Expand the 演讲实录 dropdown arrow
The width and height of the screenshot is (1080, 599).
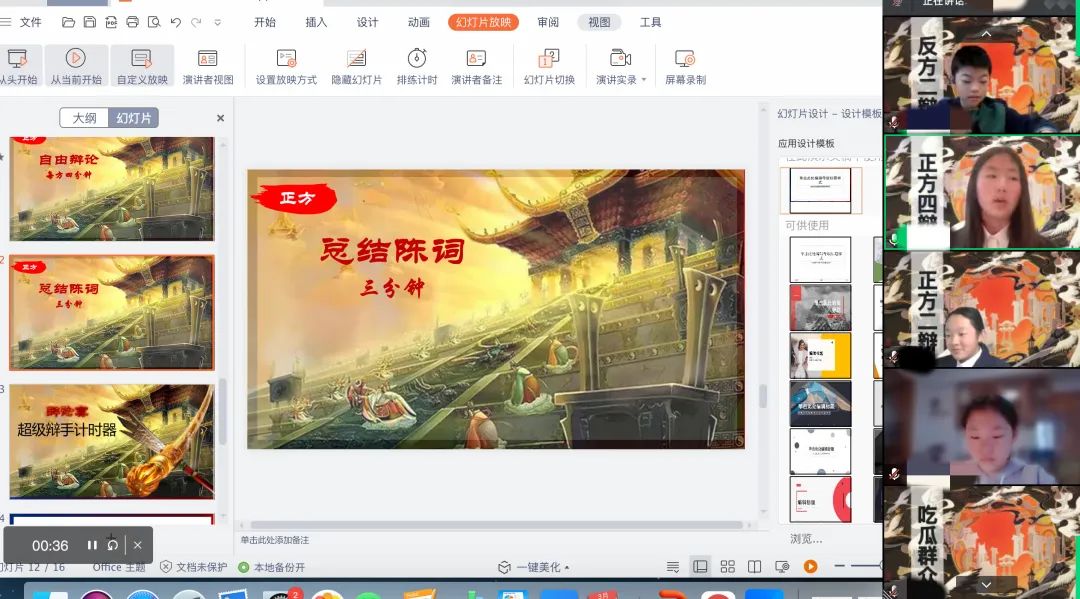point(644,80)
